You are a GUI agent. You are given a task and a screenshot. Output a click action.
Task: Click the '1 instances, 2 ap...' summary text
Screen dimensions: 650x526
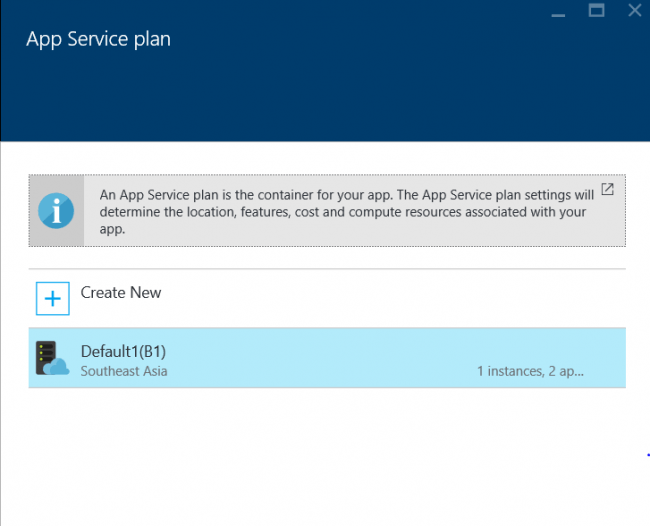[530, 371]
